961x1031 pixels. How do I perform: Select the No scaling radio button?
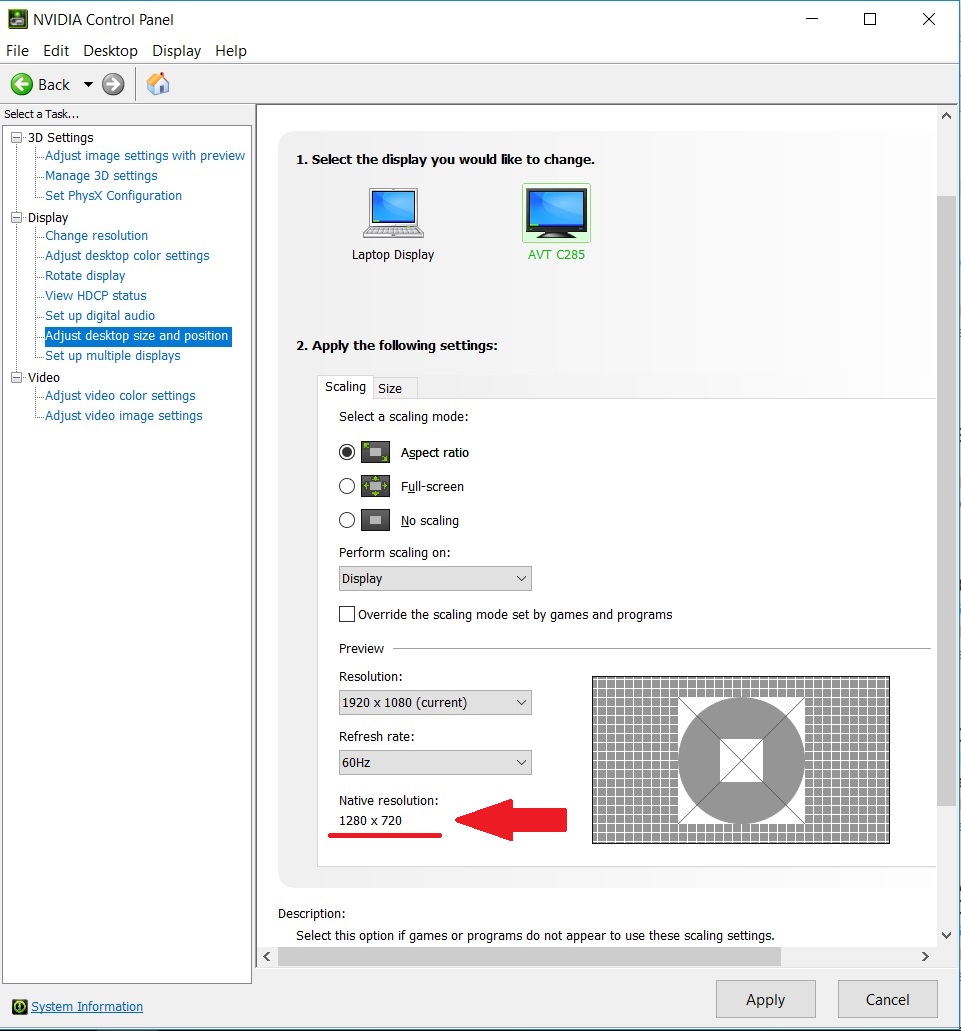(347, 520)
